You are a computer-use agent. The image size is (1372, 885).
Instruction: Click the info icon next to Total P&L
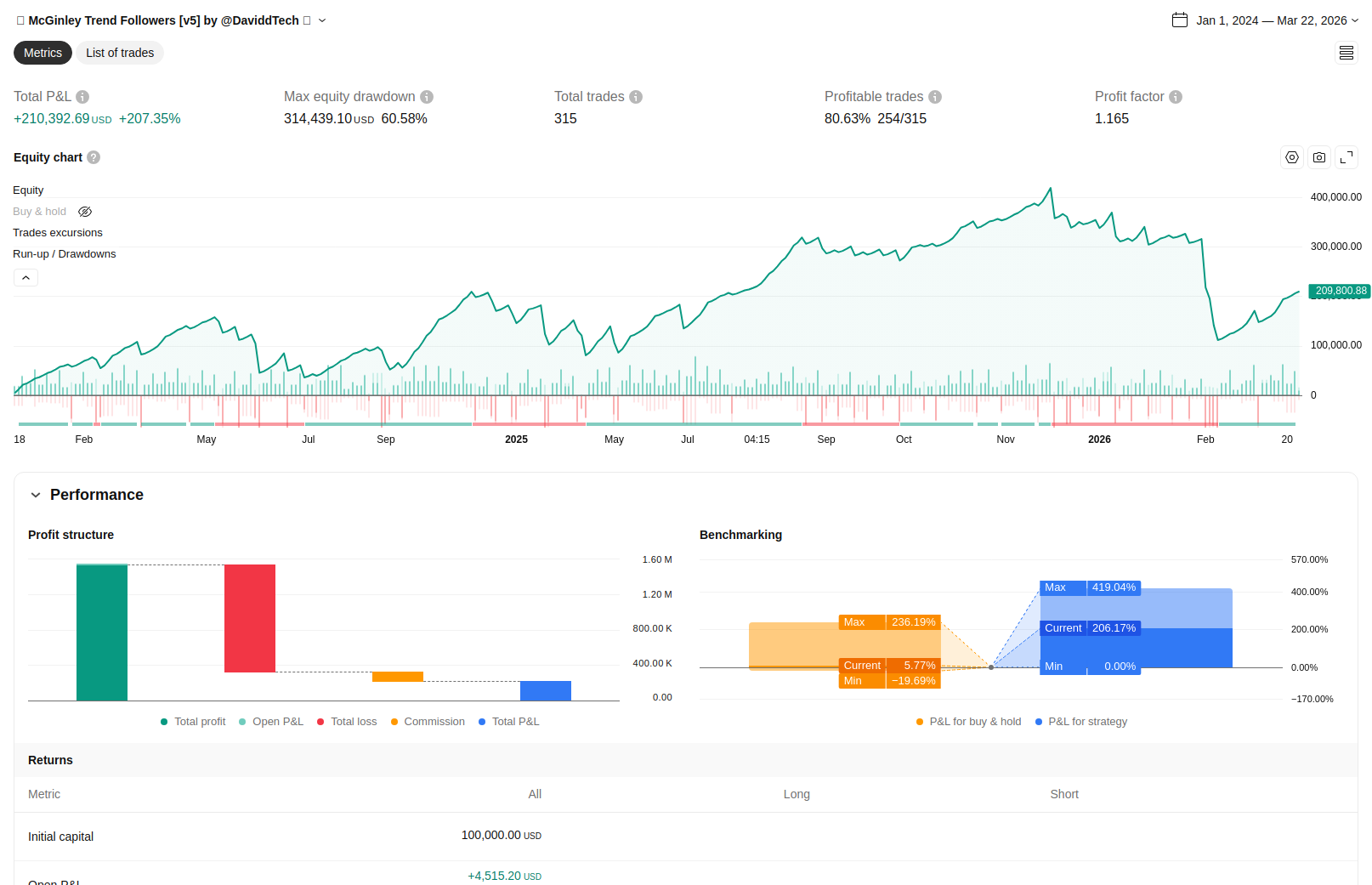tap(82, 97)
